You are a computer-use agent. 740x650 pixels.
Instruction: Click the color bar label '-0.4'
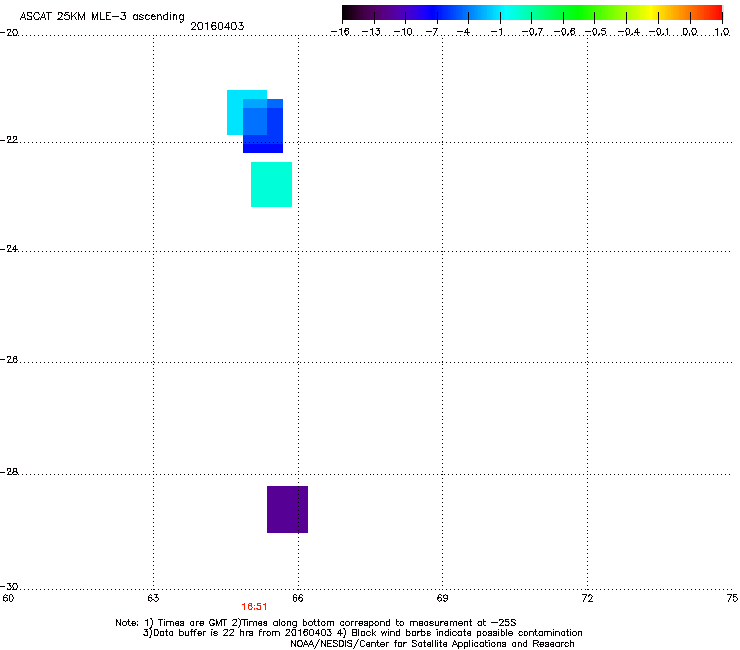pyautogui.click(x=629, y=32)
